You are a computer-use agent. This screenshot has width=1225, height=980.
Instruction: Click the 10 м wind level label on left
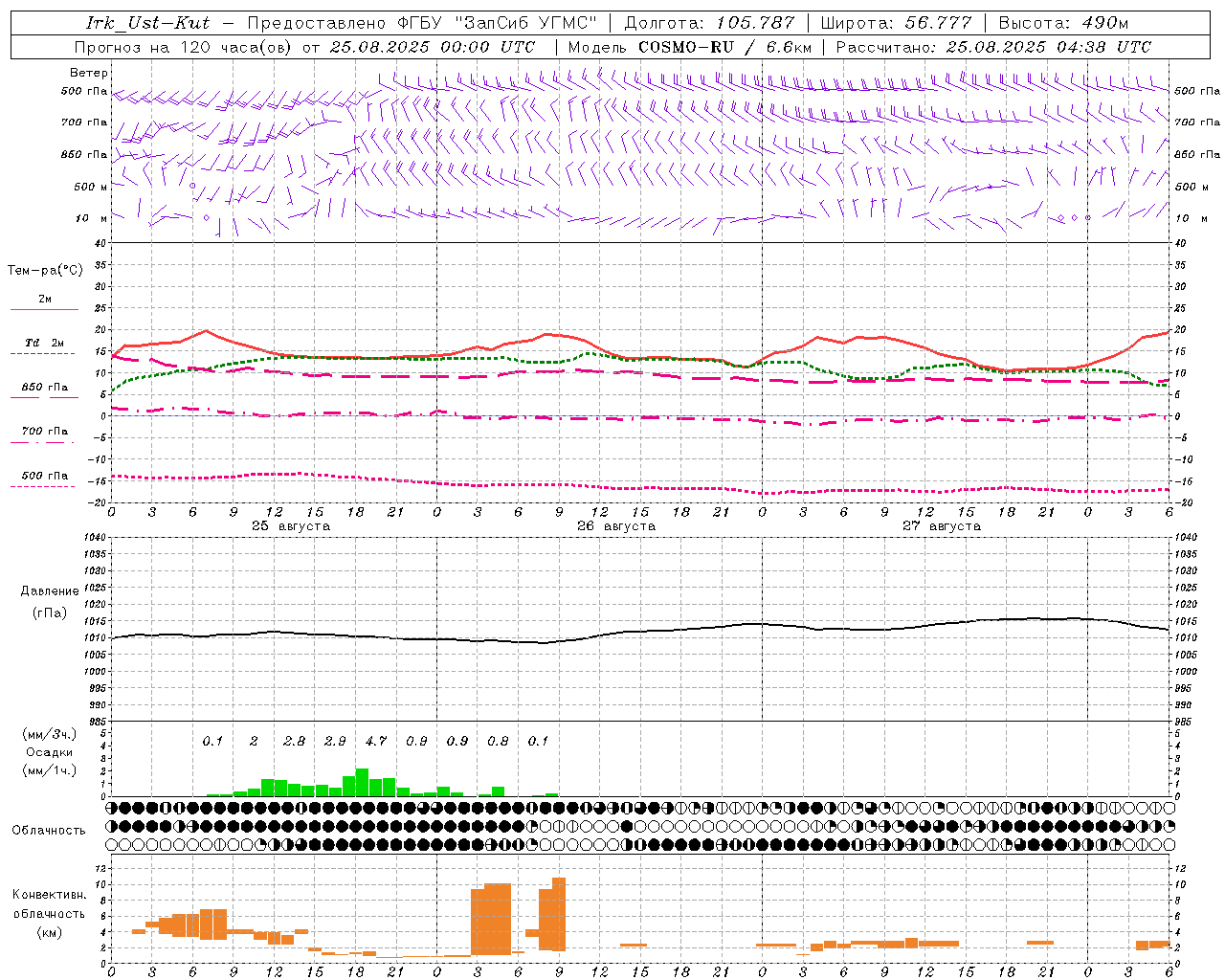pos(92,218)
